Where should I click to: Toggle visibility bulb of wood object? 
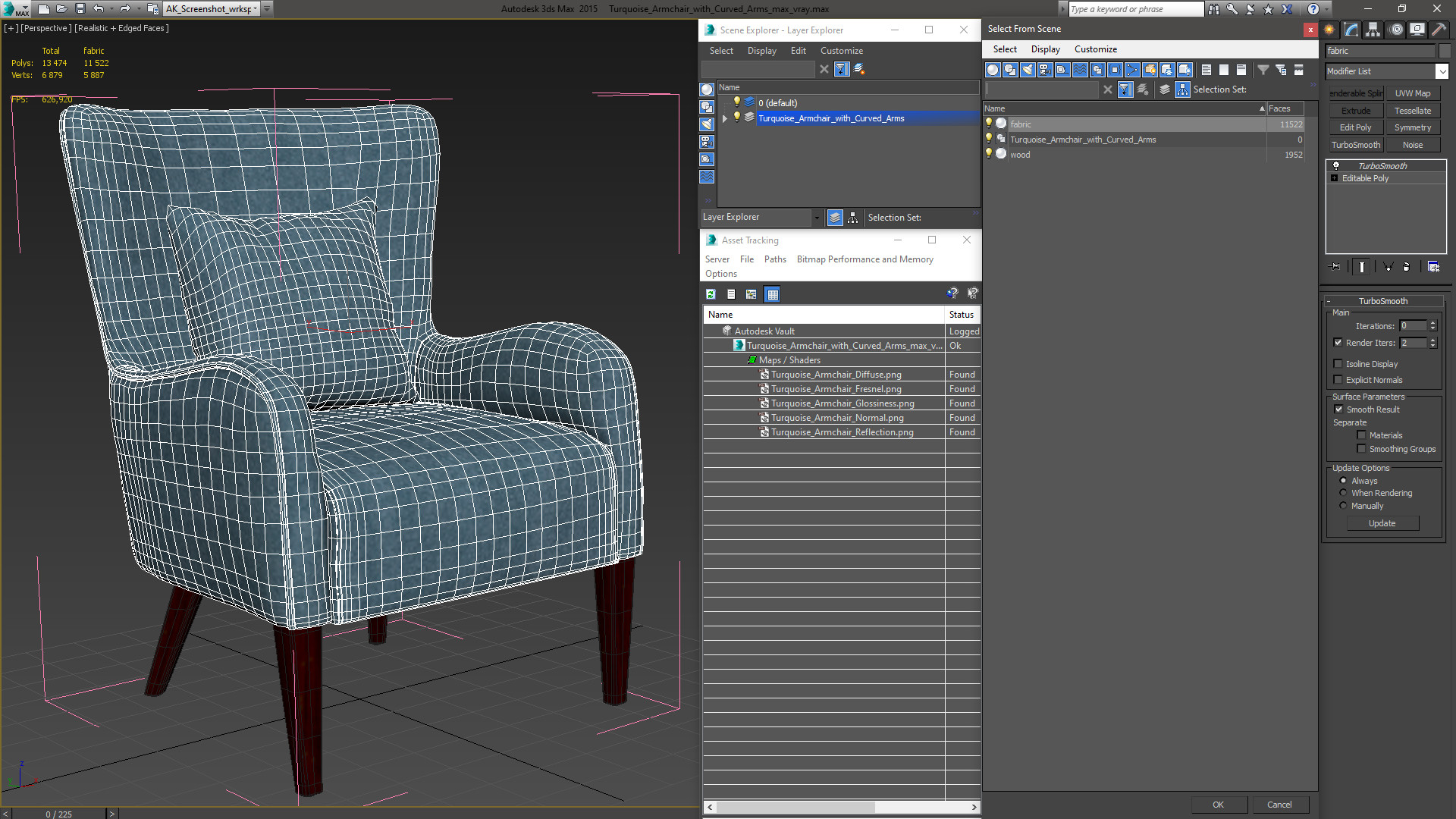point(989,153)
